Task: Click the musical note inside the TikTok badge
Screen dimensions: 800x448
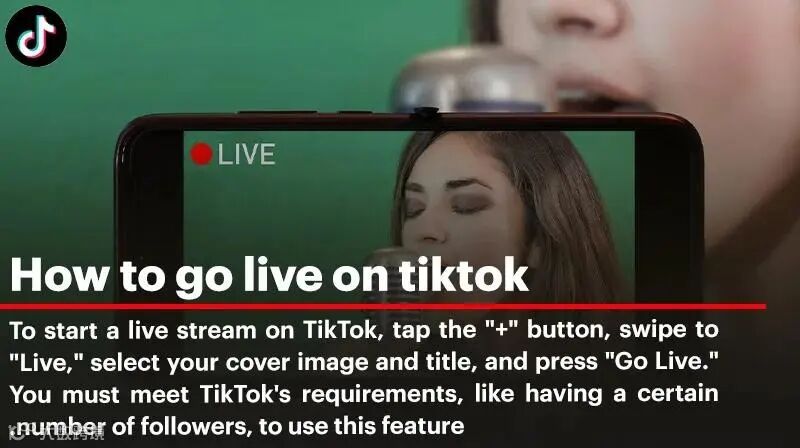Action: coord(36,36)
